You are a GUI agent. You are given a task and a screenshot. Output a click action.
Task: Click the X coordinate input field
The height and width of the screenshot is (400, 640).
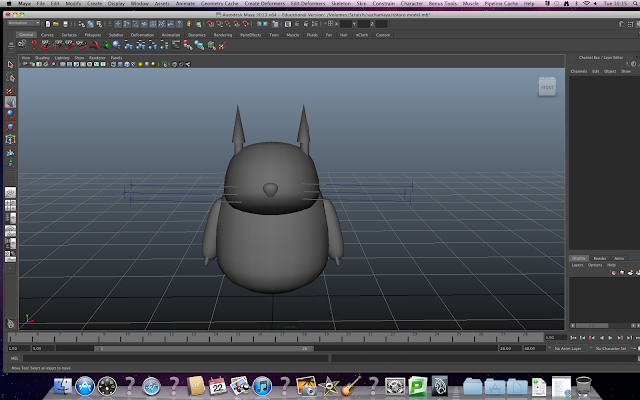[346, 24]
